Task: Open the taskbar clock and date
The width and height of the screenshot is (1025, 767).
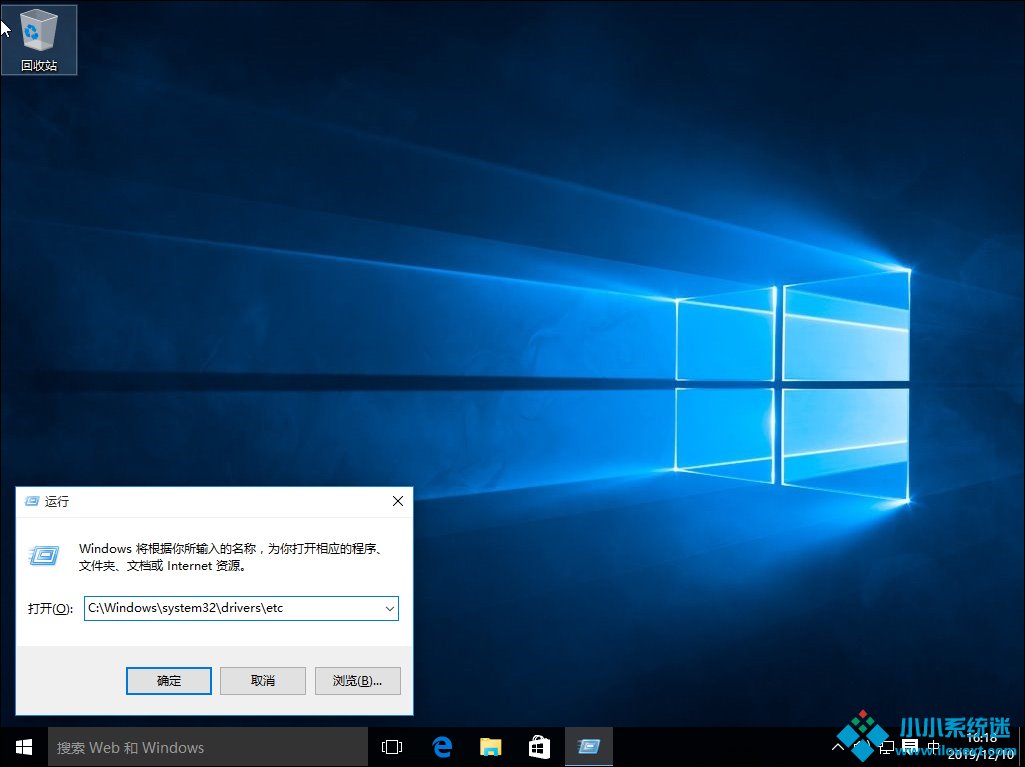Action: click(981, 747)
